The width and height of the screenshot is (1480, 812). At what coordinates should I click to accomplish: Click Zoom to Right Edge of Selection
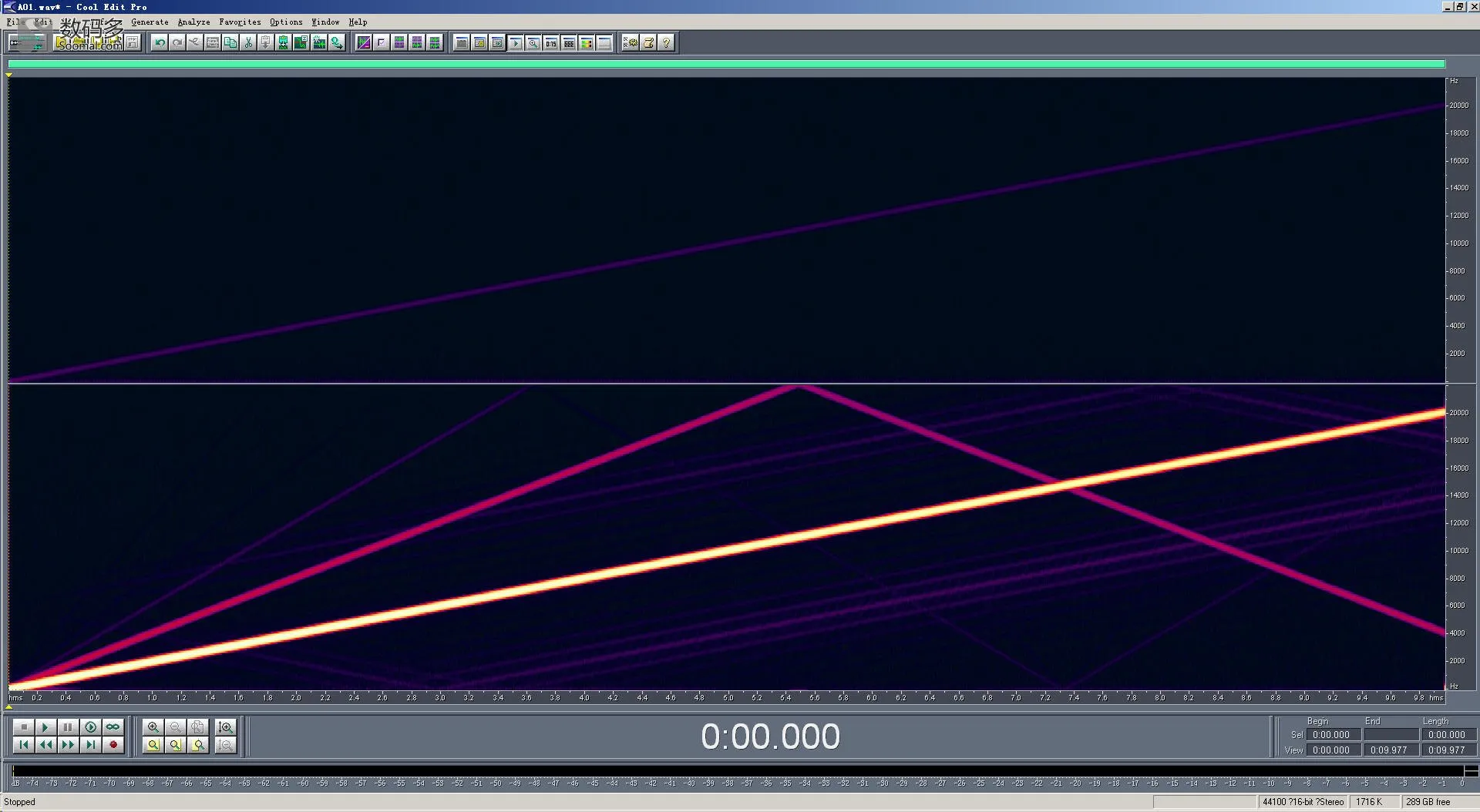(x=198, y=745)
